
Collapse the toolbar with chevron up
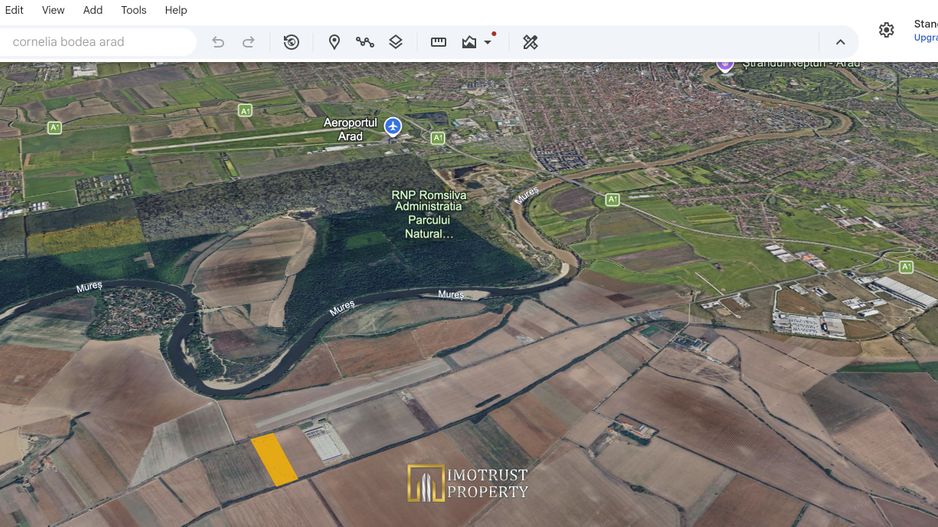(840, 42)
